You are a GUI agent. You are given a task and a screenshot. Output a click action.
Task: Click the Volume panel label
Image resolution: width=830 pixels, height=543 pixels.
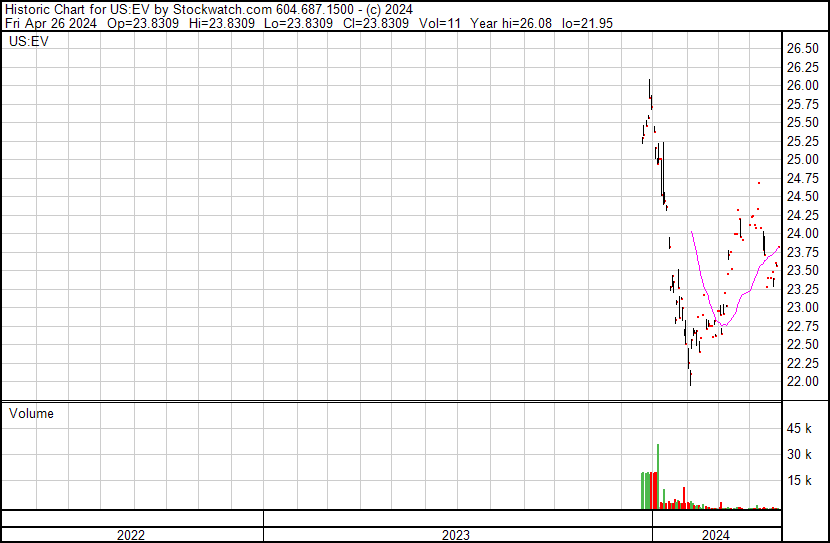[31, 414]
